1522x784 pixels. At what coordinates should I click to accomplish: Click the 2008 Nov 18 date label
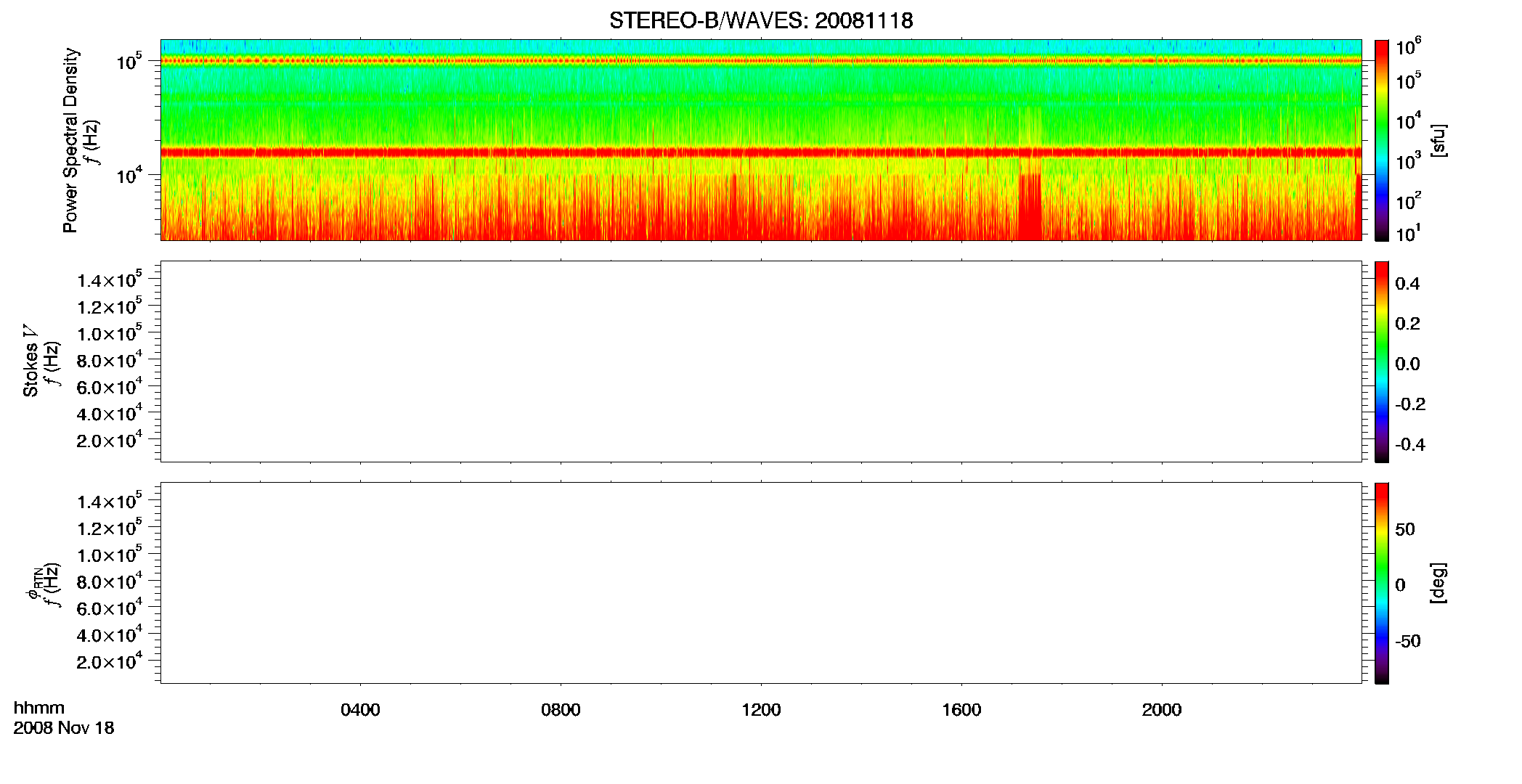pyautogui.click(x=64, y=728)
